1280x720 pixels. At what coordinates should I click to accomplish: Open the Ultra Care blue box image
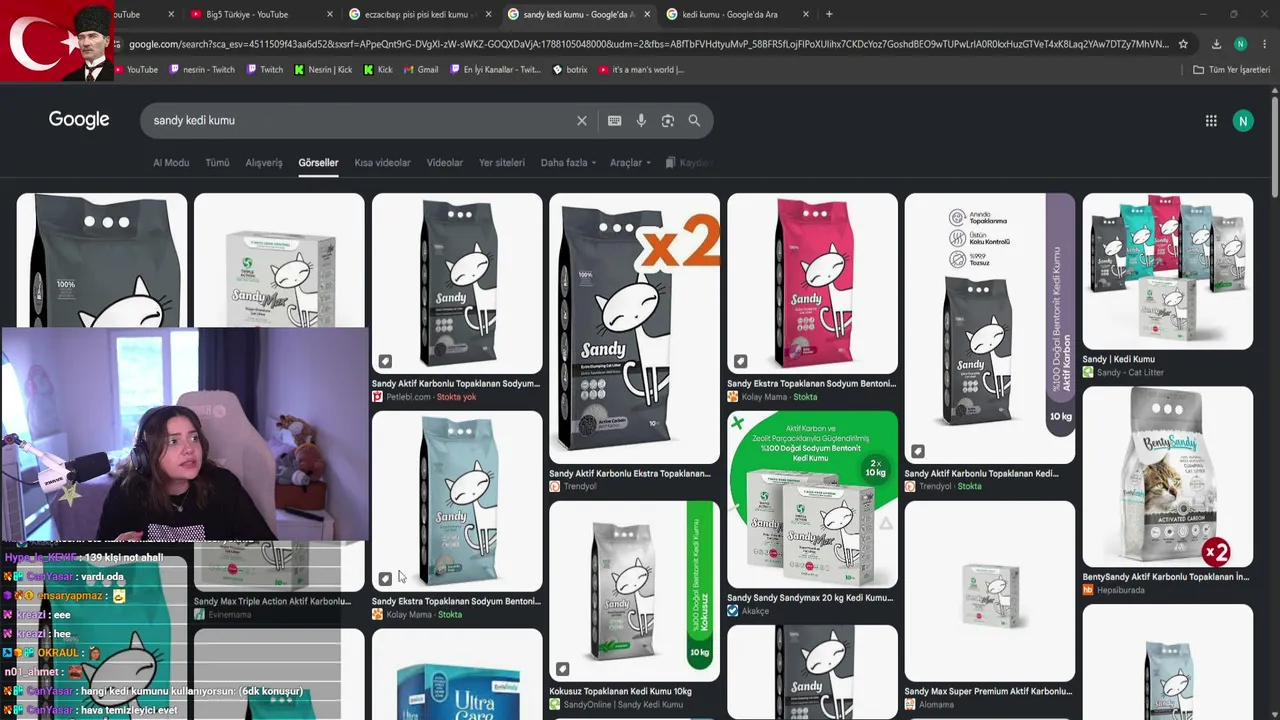pos(457,675)
